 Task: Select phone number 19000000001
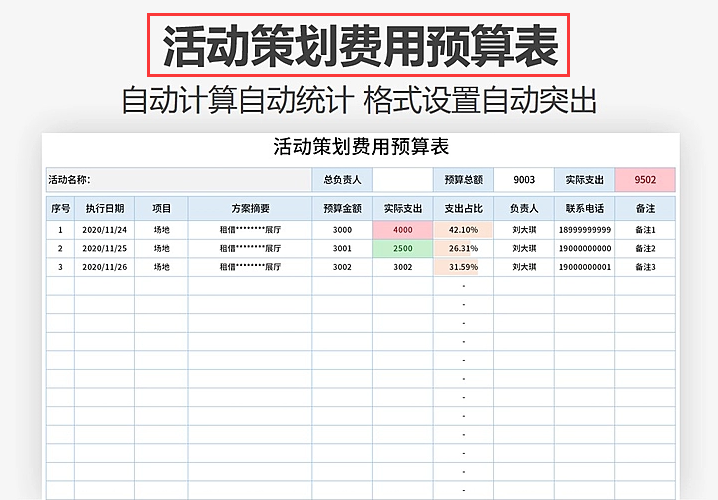(585, 267)
